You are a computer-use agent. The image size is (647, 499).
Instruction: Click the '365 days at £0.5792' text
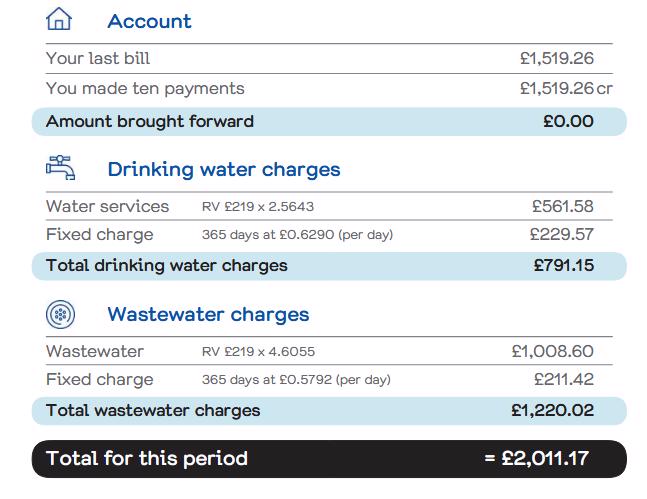pos(296,380)
